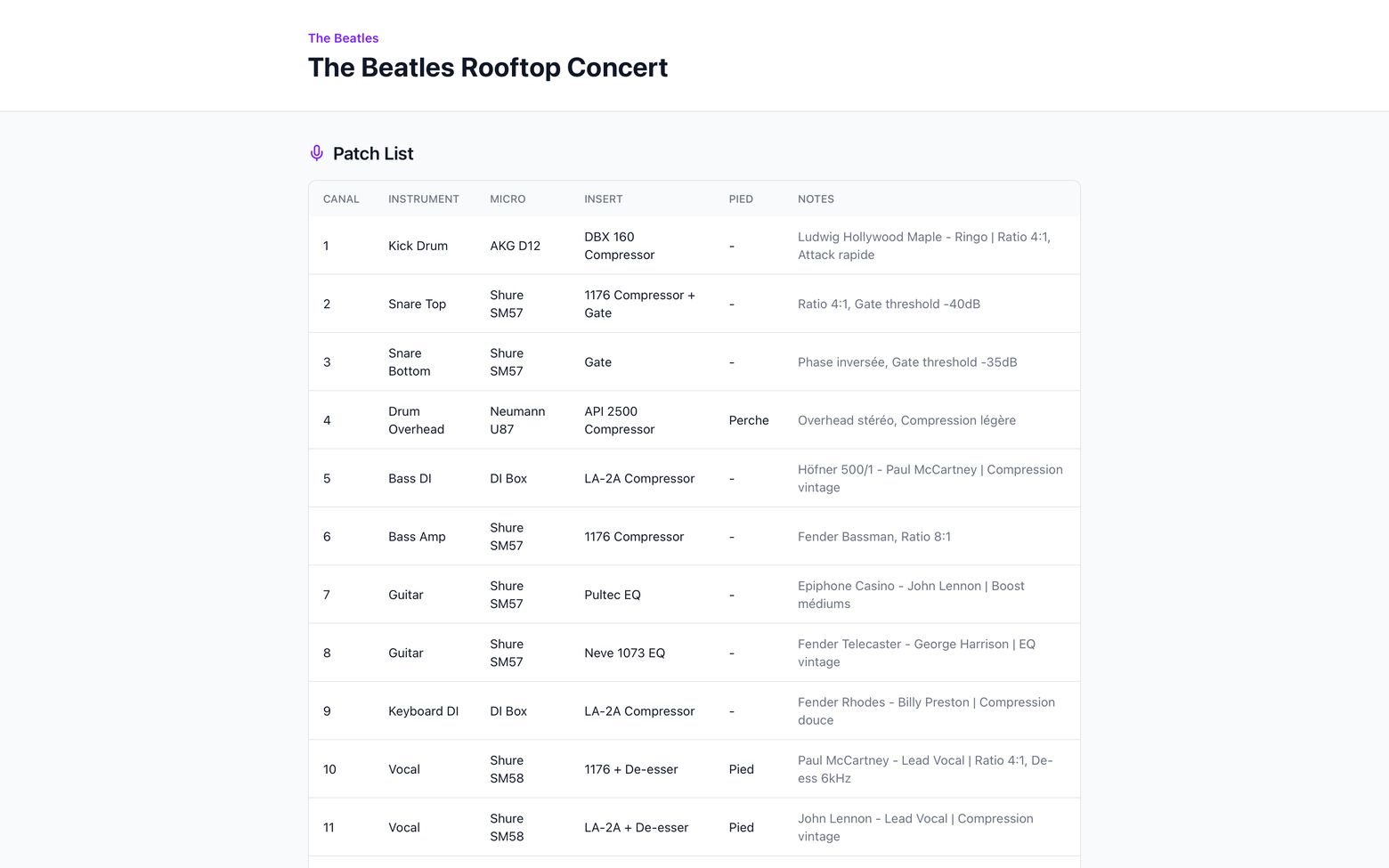The height and width of the screenshot is (868, 1389).
Task: Select the Bass DI row
Action: point(694,478)
